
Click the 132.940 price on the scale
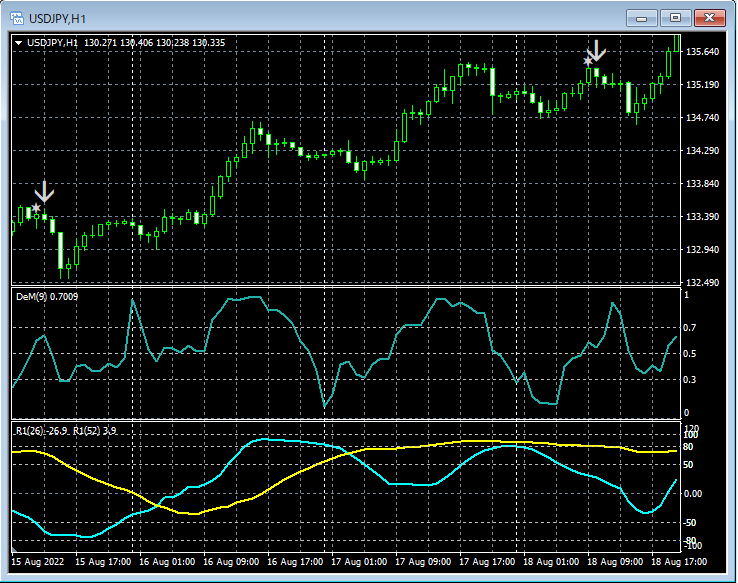pos(702,250)
